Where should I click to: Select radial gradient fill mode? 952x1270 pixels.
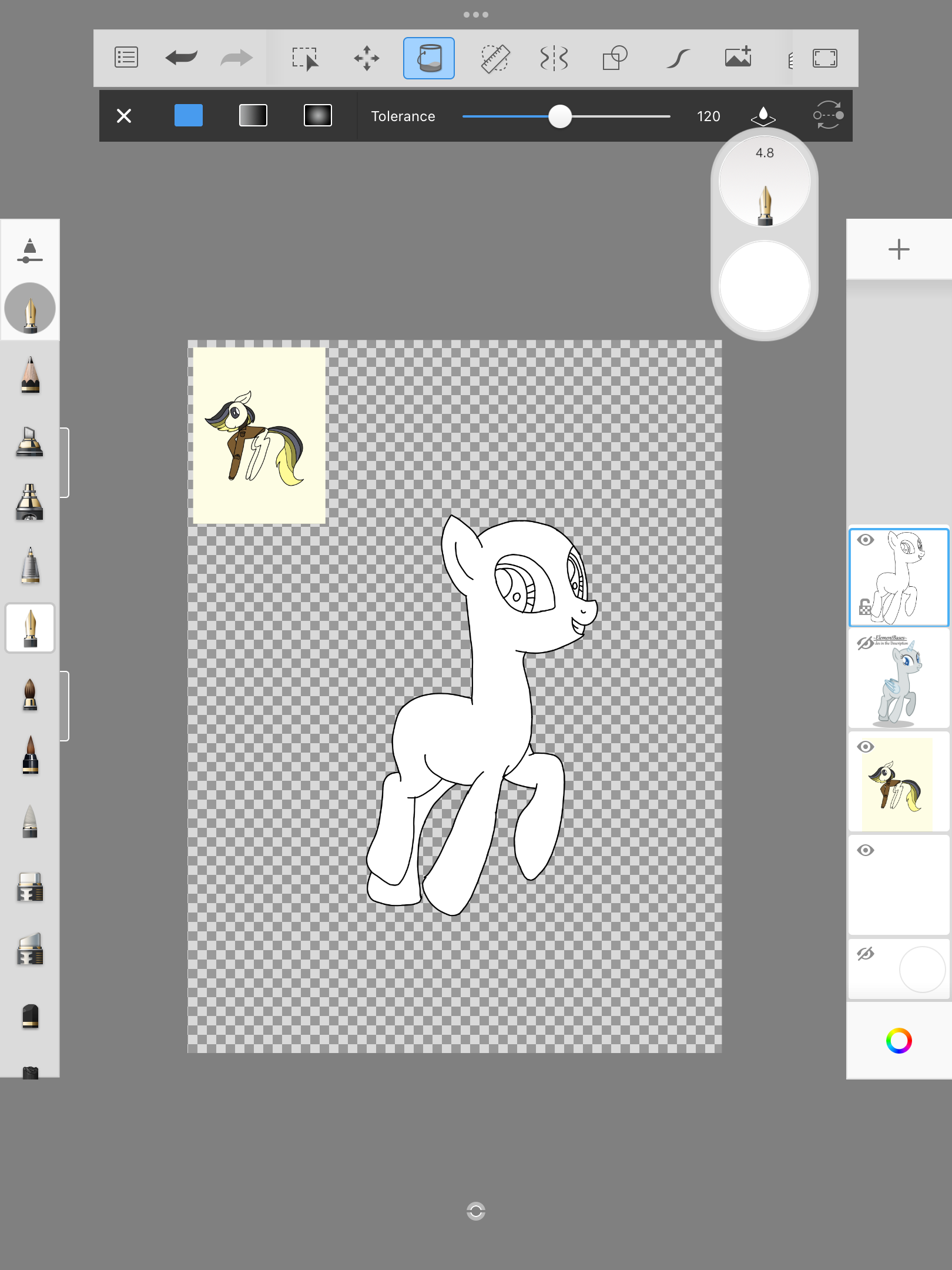318,115
